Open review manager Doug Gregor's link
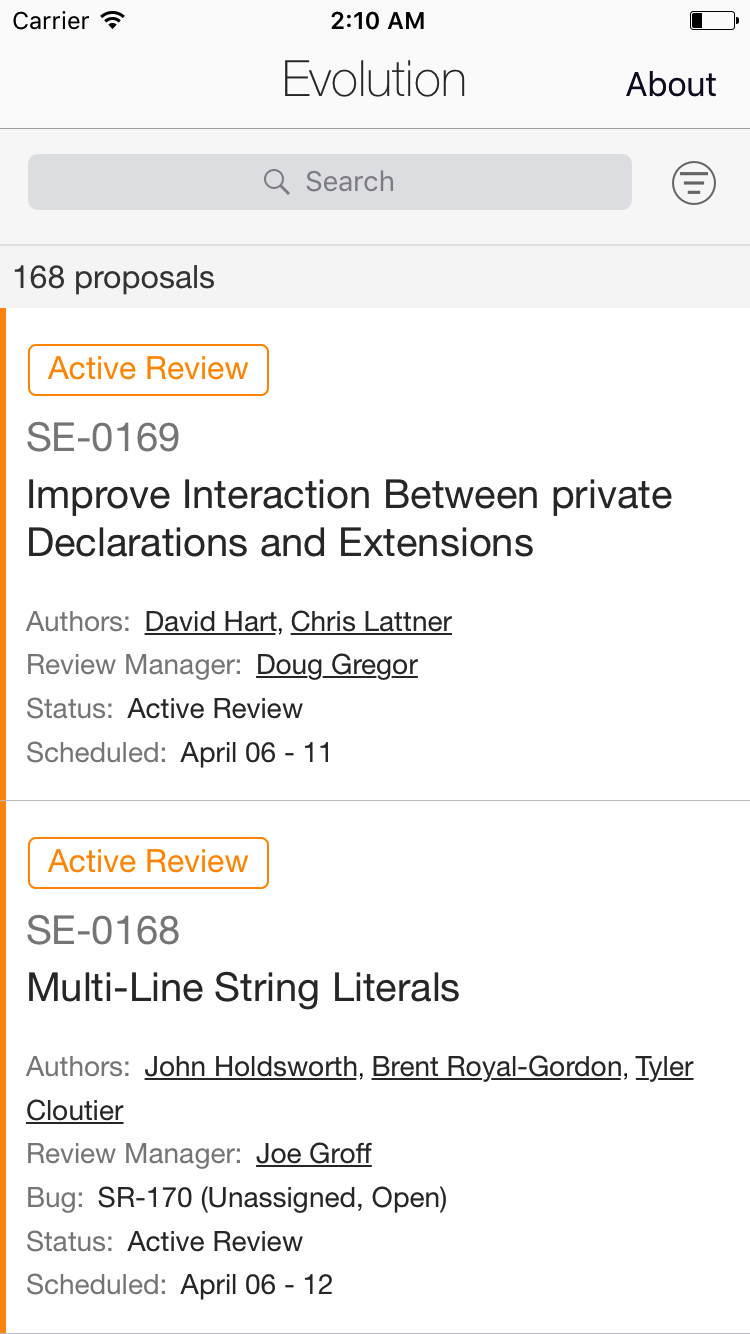 pyautogui.click(x=337, y=665)
